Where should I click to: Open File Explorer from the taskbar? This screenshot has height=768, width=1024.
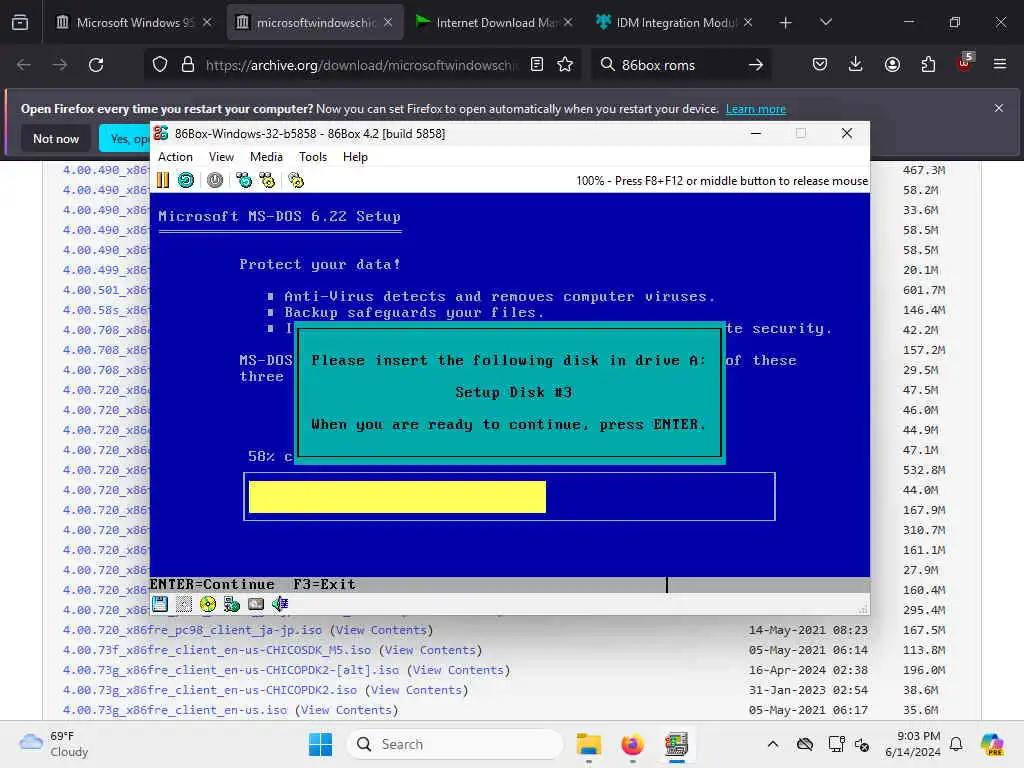click(x=589, y=744)
